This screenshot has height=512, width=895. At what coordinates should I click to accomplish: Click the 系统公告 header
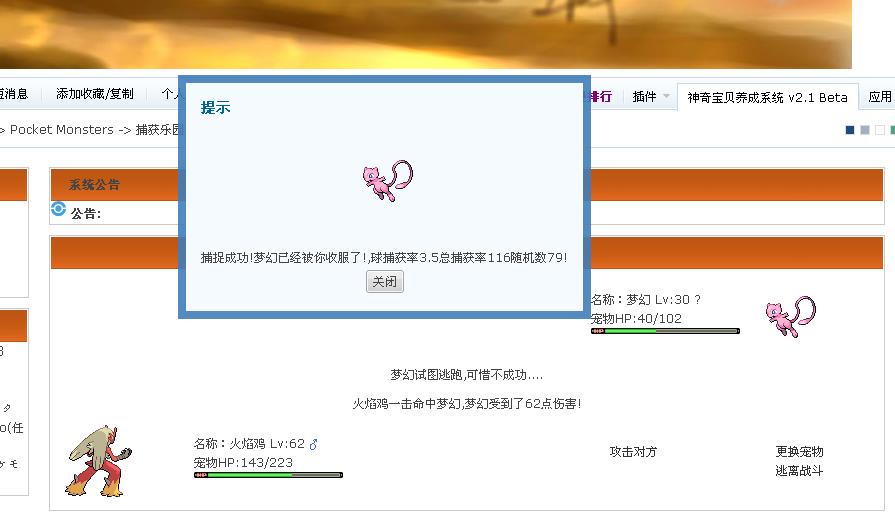(x=94, y=184)
